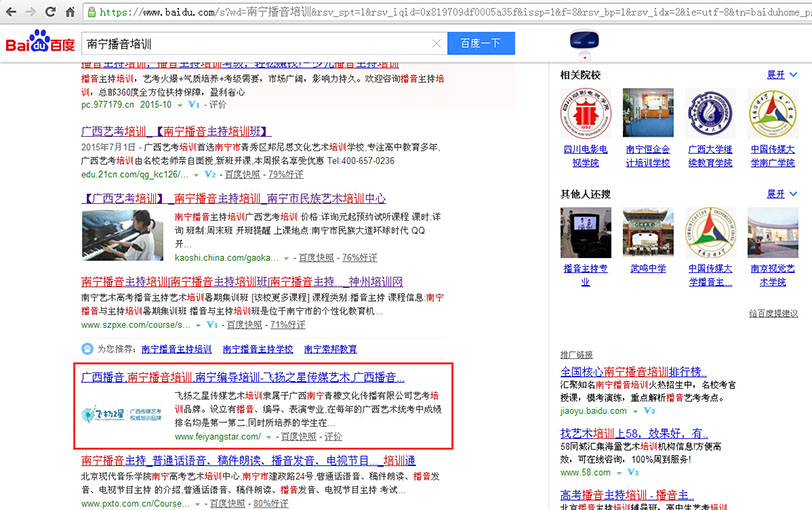
Task: Click the 79%好评 rating link
Action: point(286,174)
